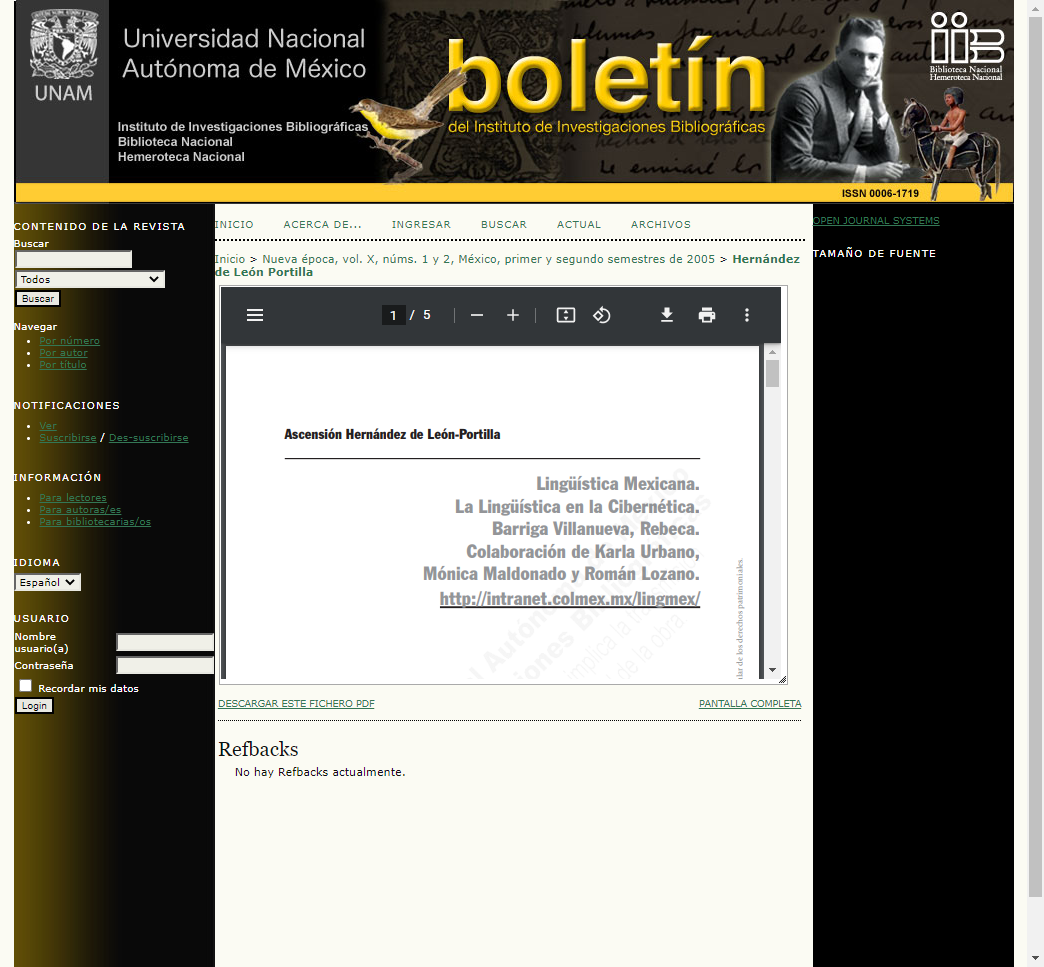Image resolution: width=1044 pixels, height=967 pixels.
Task: Click the PDF page number field
Action: 393,315
